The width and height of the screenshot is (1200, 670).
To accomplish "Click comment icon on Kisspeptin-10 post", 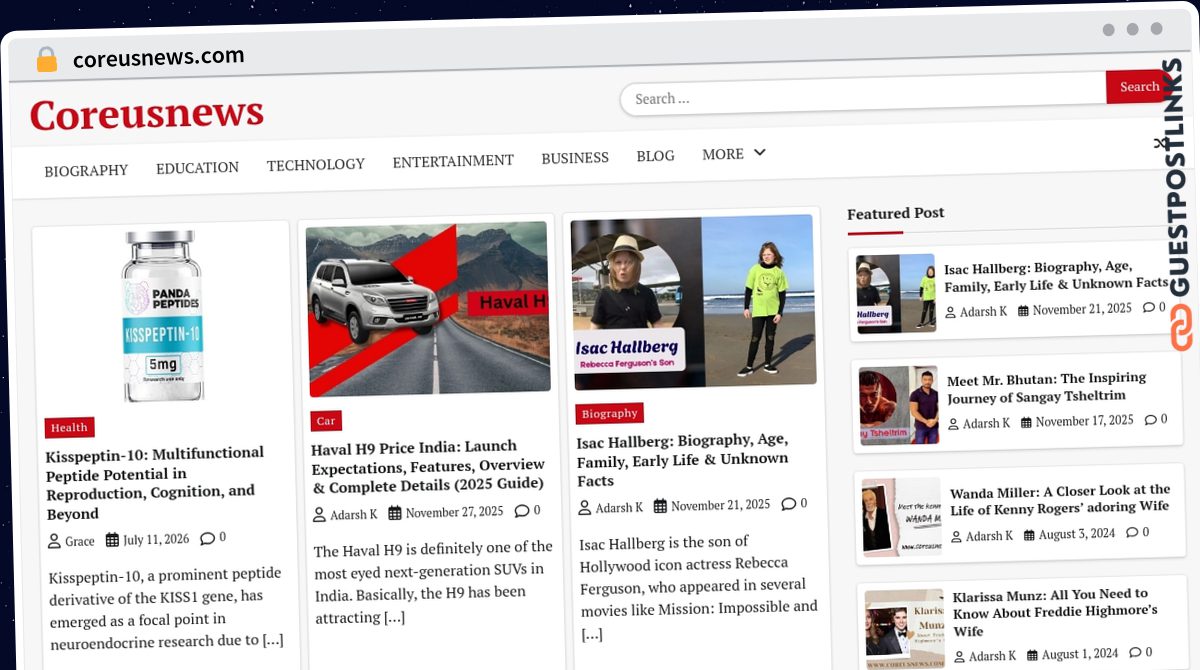I will [x=206, y=538].
